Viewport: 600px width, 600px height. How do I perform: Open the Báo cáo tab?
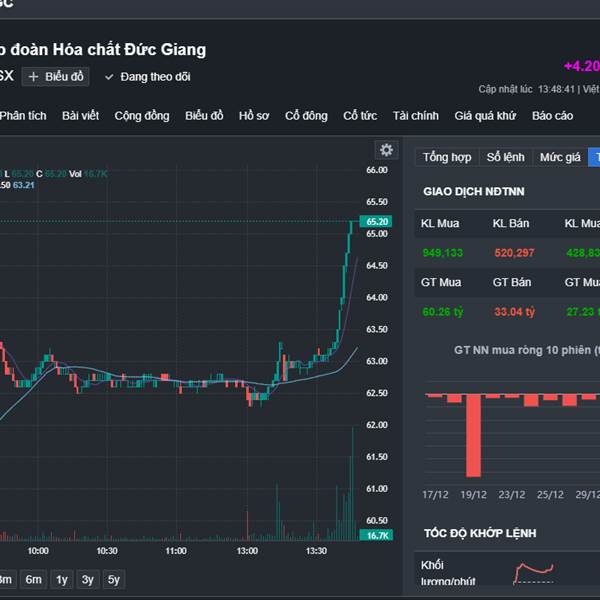pos(553,116)
